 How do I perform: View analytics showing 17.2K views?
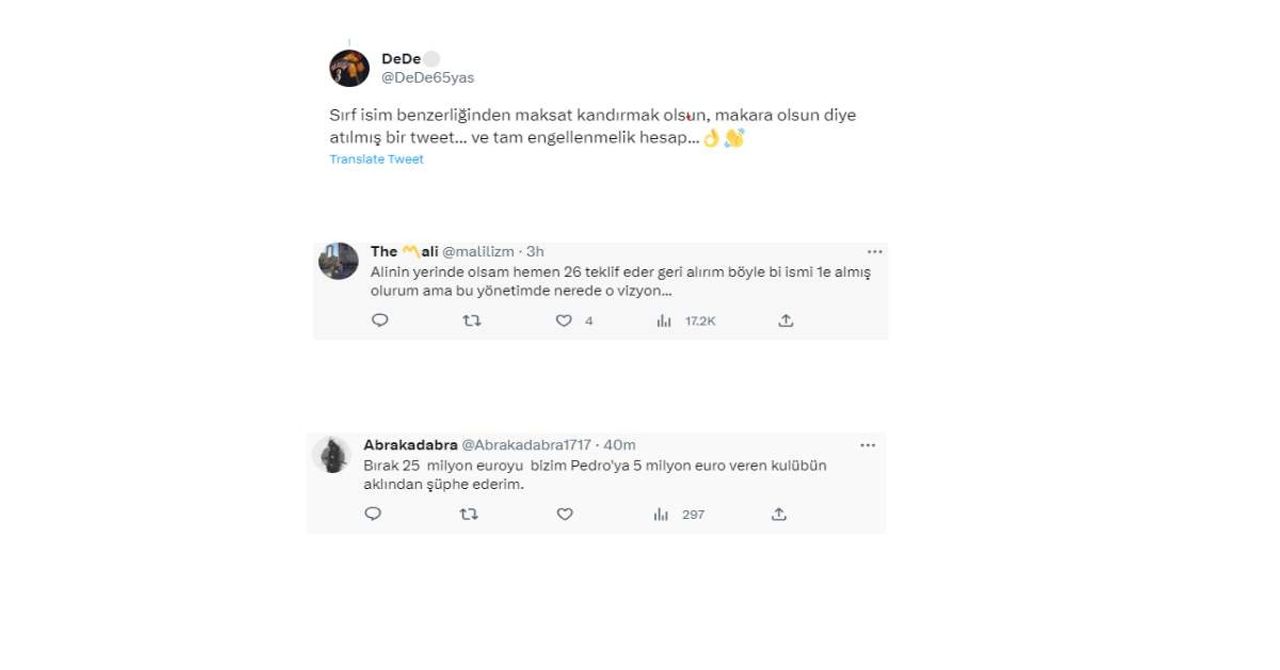click(686, 321)
